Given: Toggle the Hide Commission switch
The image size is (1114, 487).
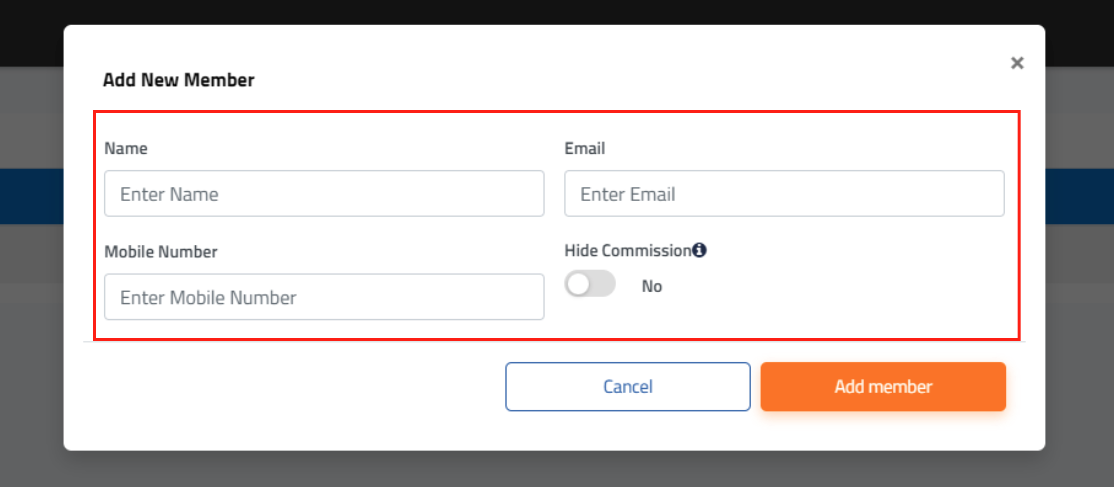Looking at the screenshot, I should pyautogui.click(x=590, y=285).
